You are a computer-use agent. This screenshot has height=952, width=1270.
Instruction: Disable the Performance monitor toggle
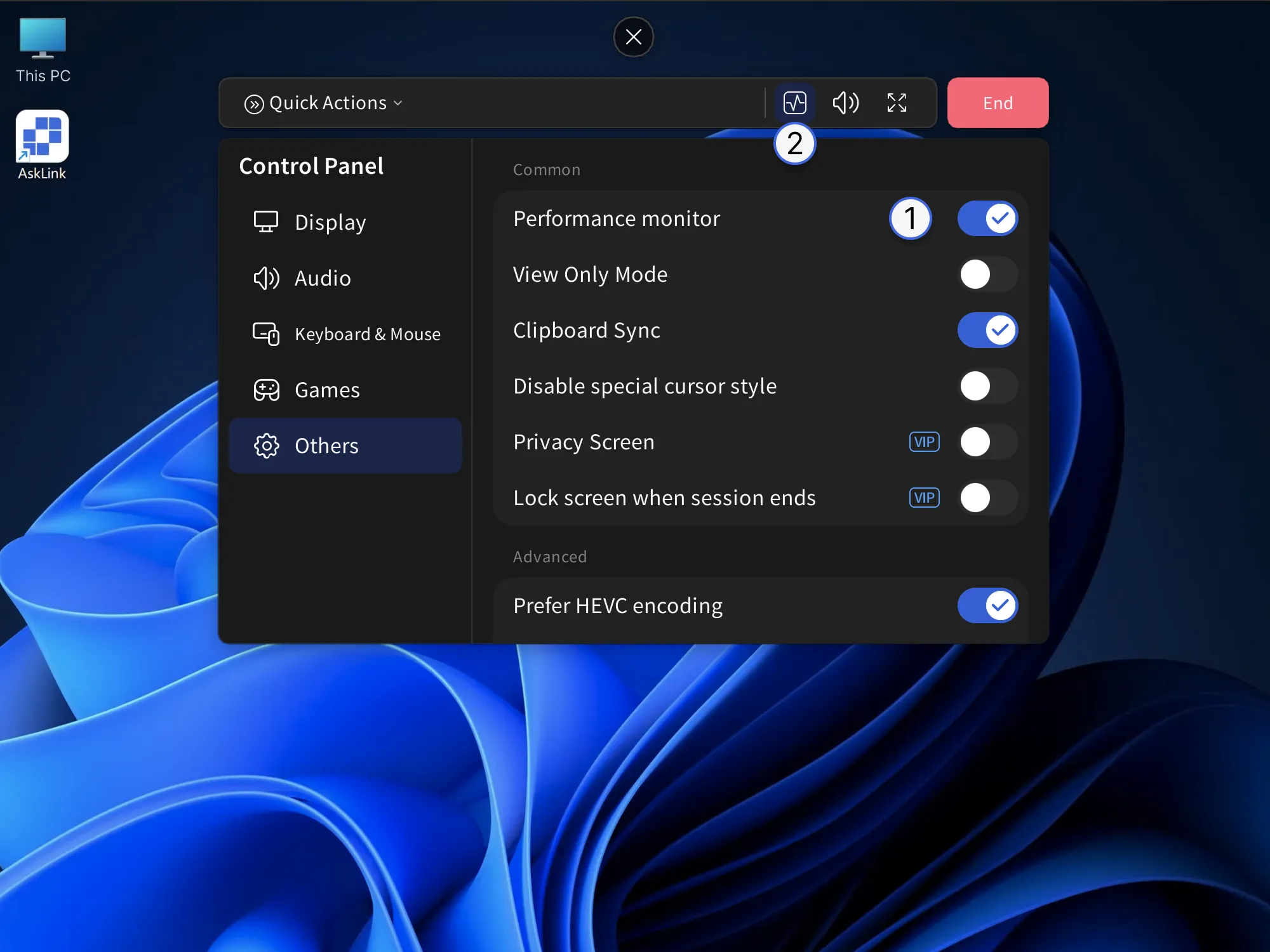pos(987,218)
